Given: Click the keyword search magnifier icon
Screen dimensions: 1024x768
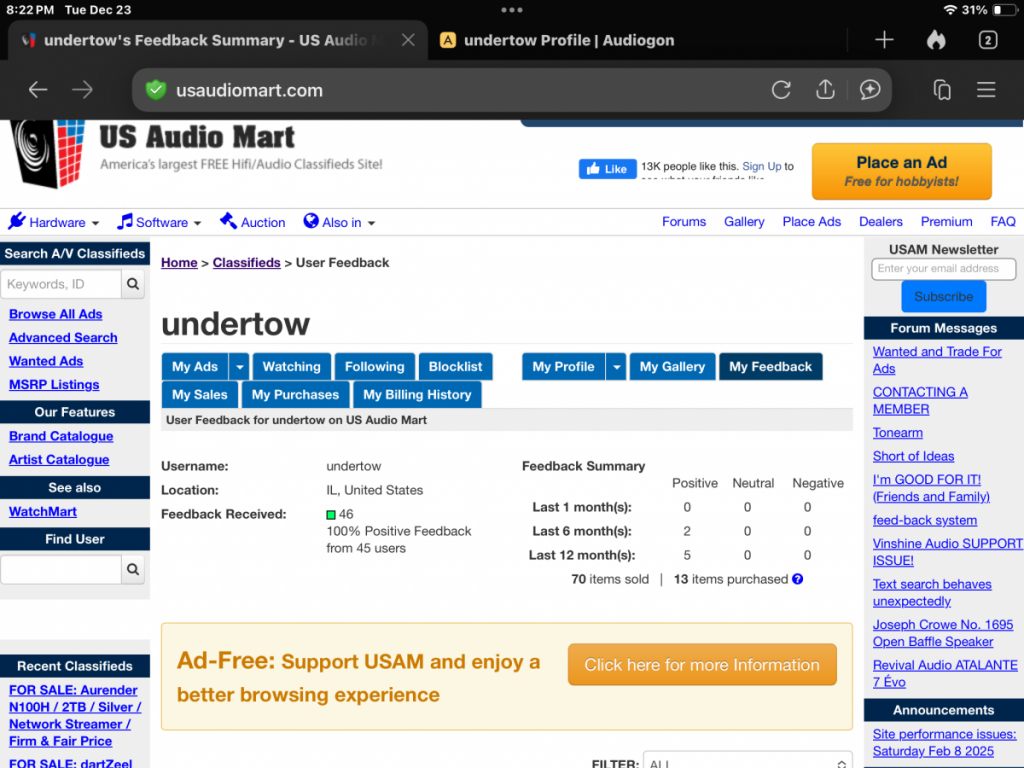Looking at the screenshot, I should 133,284.
